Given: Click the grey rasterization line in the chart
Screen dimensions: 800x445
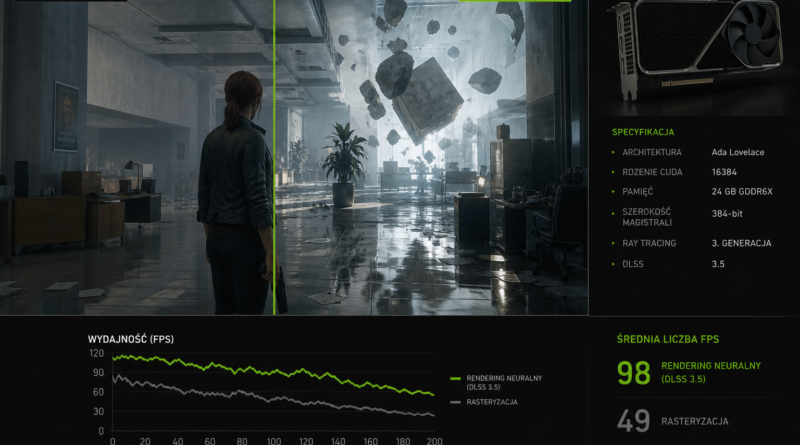Looking at the screenshot, I should click(x=273, y=398).
